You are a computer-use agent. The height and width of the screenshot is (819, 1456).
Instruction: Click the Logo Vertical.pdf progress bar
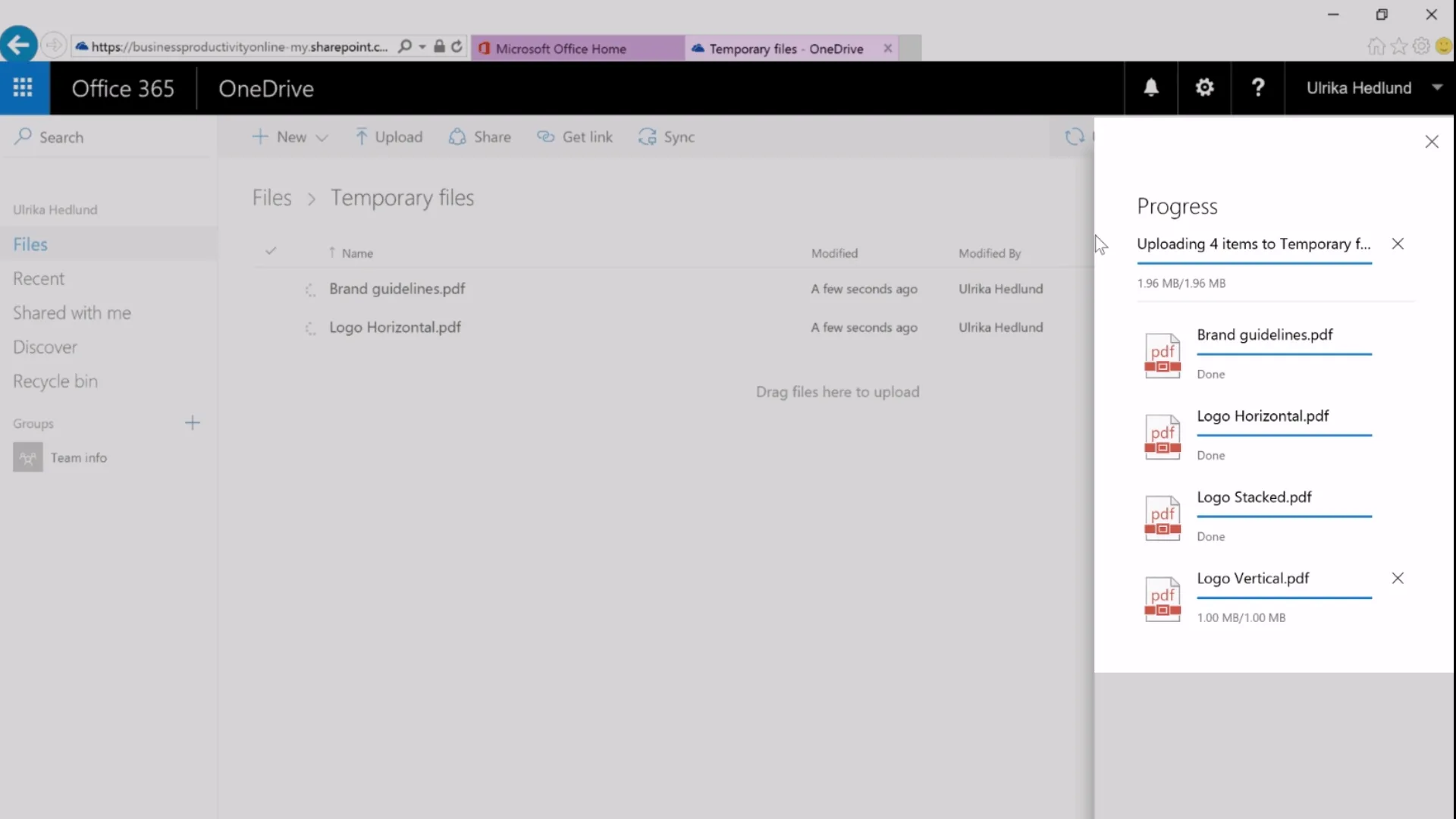[x=1284, y=598]
